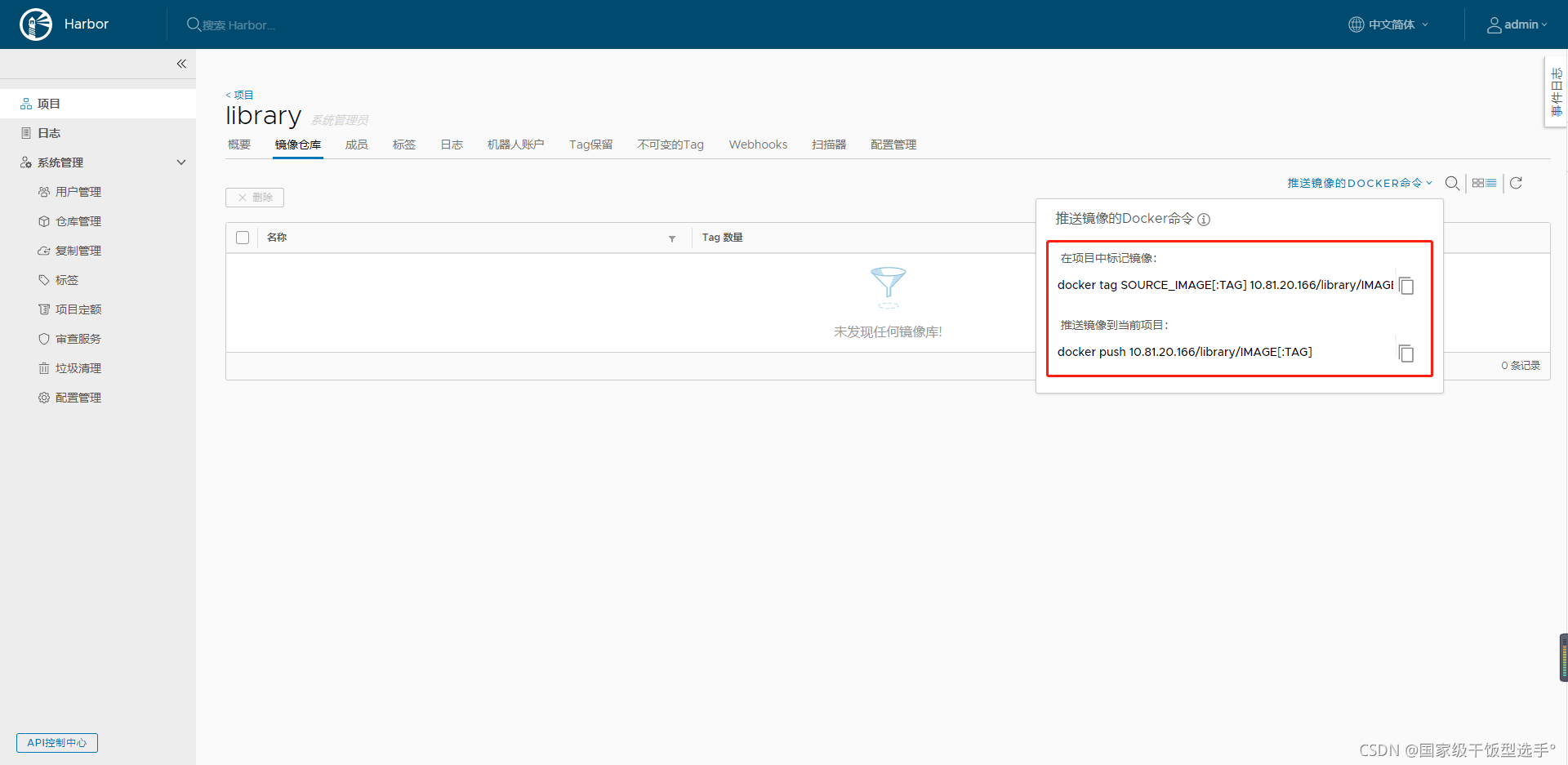Open the admin user menu
Viewport: 1568px width, 765px height.
(1517, 24)
